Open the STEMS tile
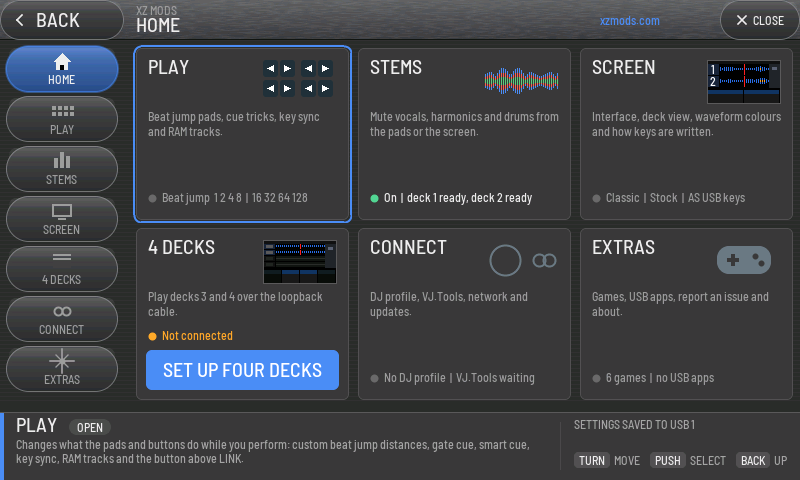 point(464,134)
